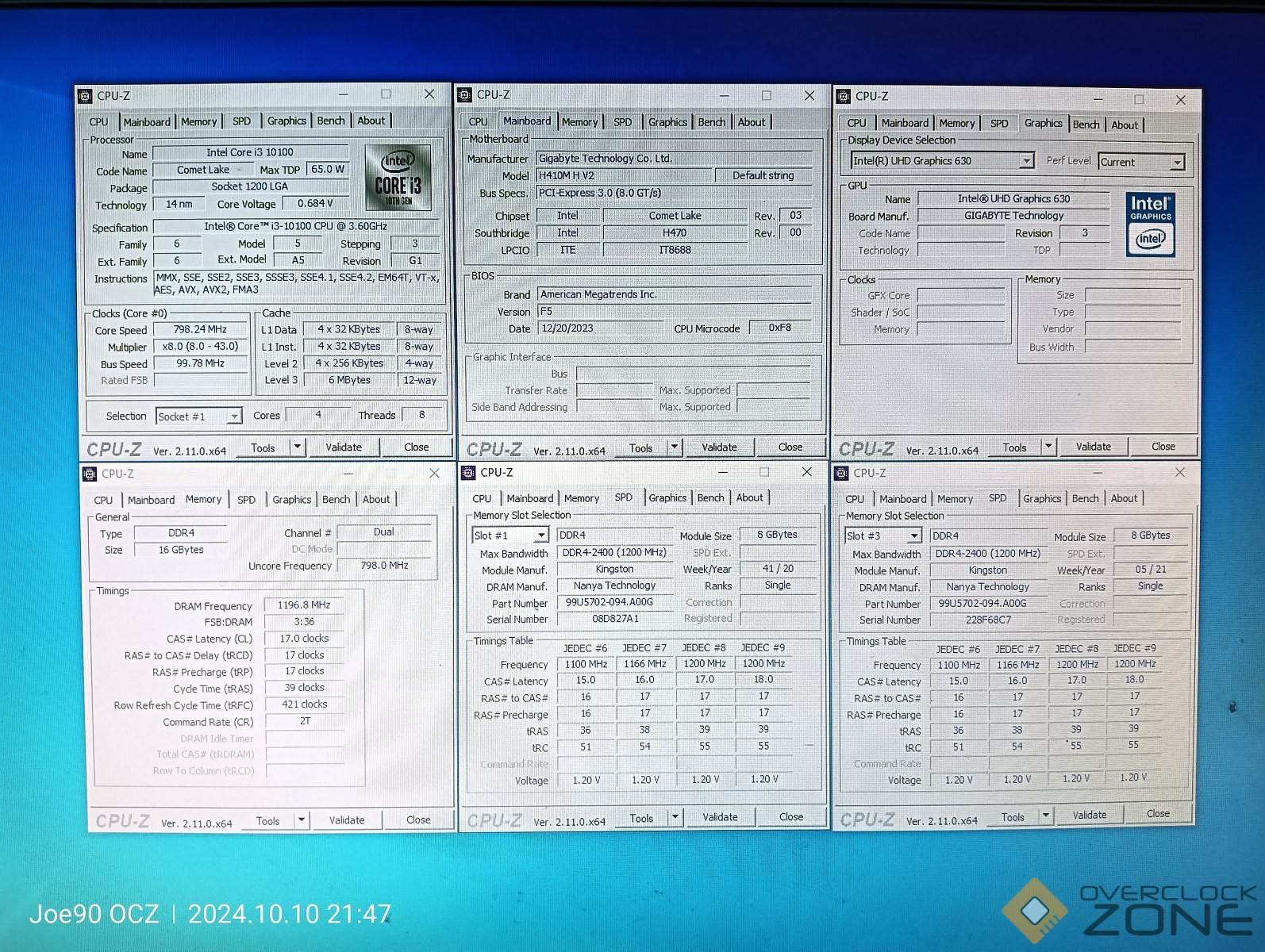Open Graphics tab in the Slot #1 SPD window
Viewport: 1265px width, 952px height.
pos(667,498)
